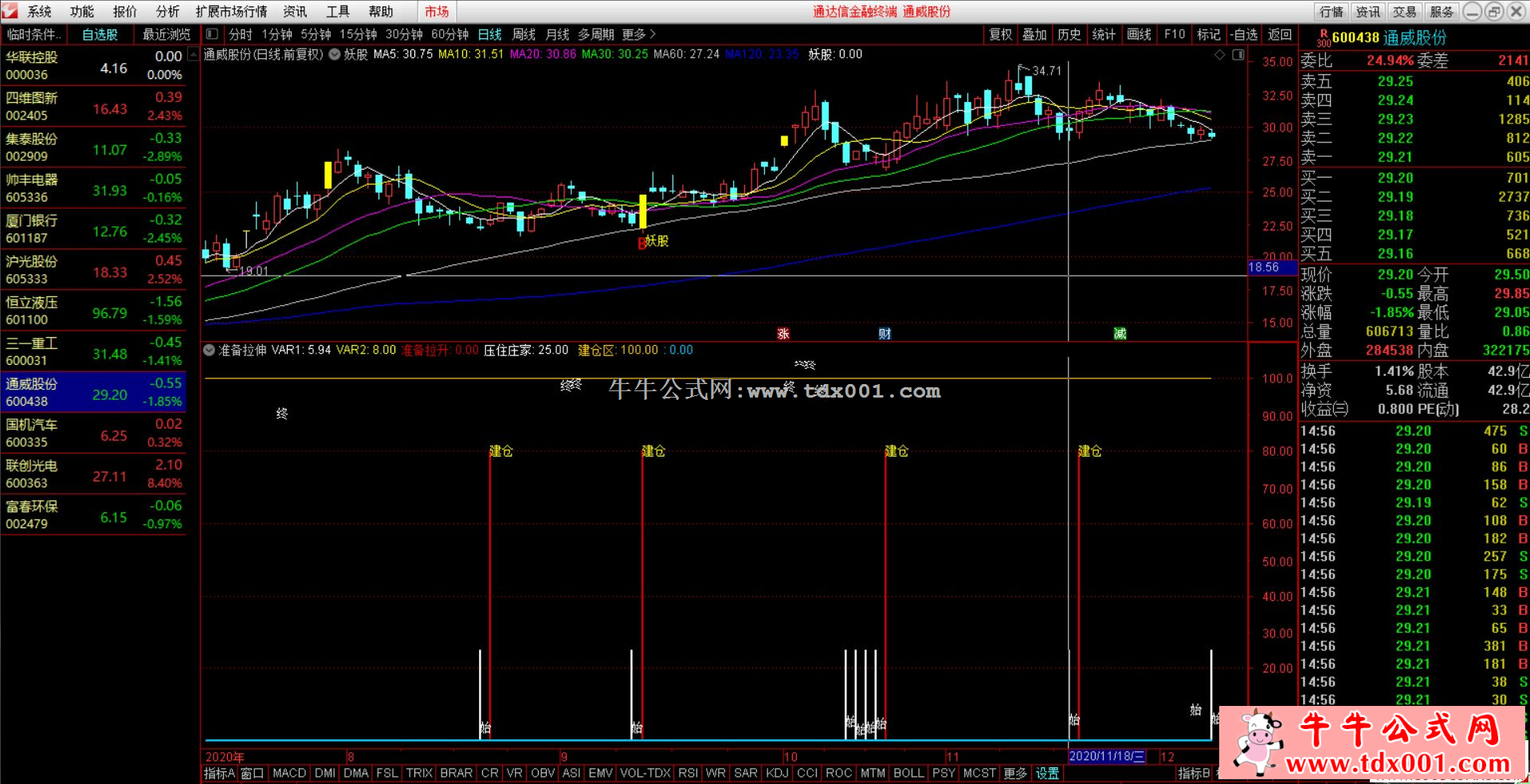Select the 分时 period
1530x784 pixels.
pyautogui.click(x=241, y=34)
